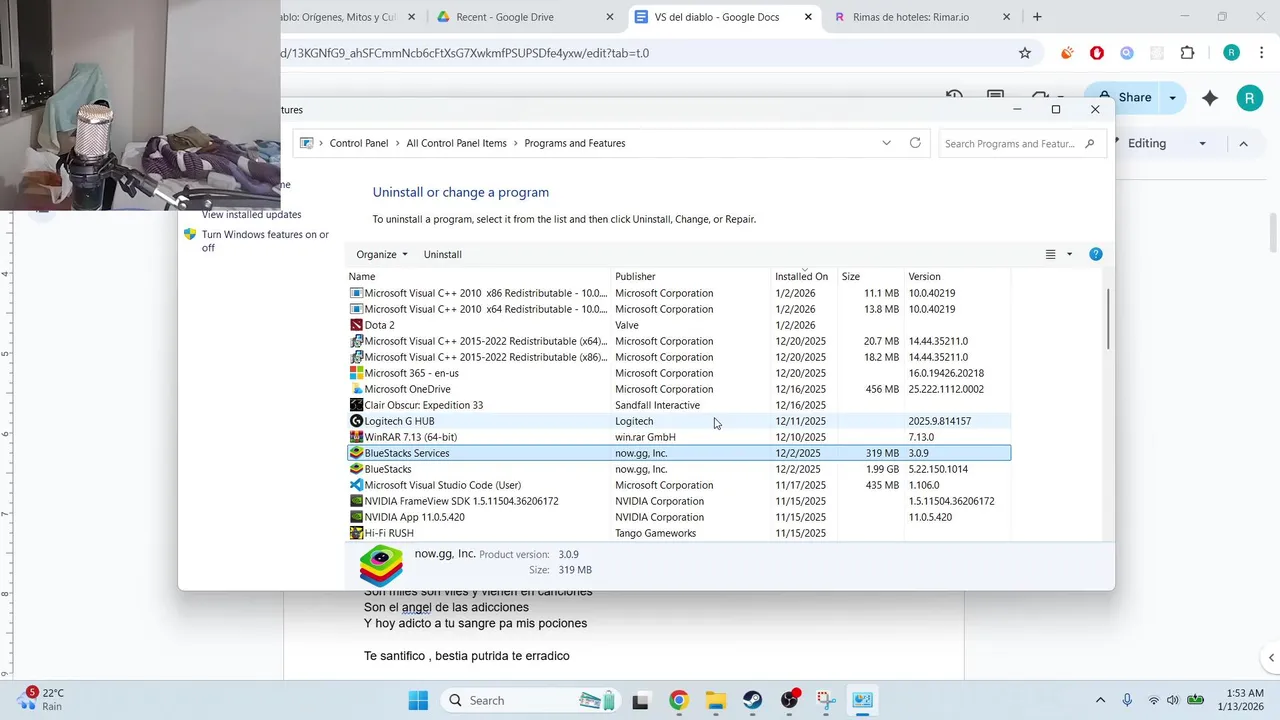This screenshot has width=1280, height=720.
Task: Click Control Panel in the breadcrumb path
Action: [x=359, y=143]
